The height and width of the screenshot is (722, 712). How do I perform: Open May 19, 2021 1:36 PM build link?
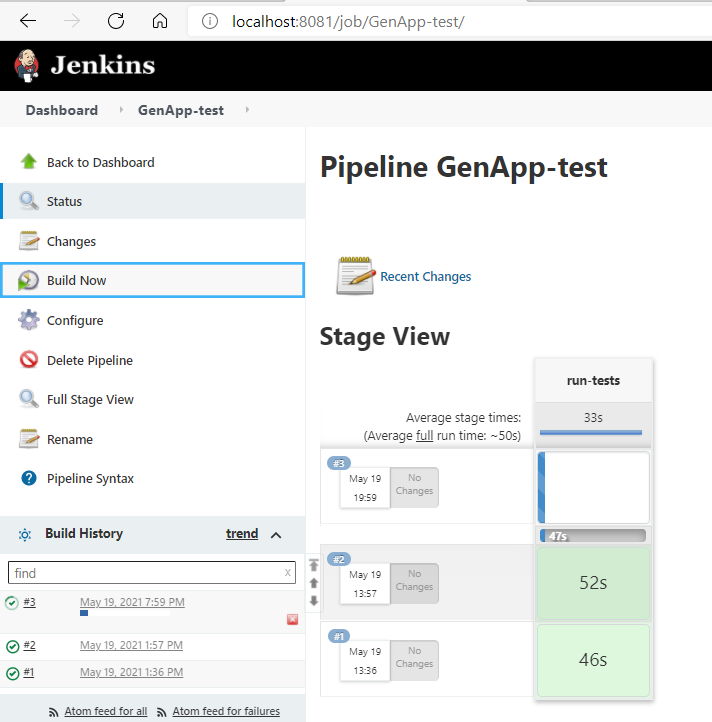coord(131,672)
